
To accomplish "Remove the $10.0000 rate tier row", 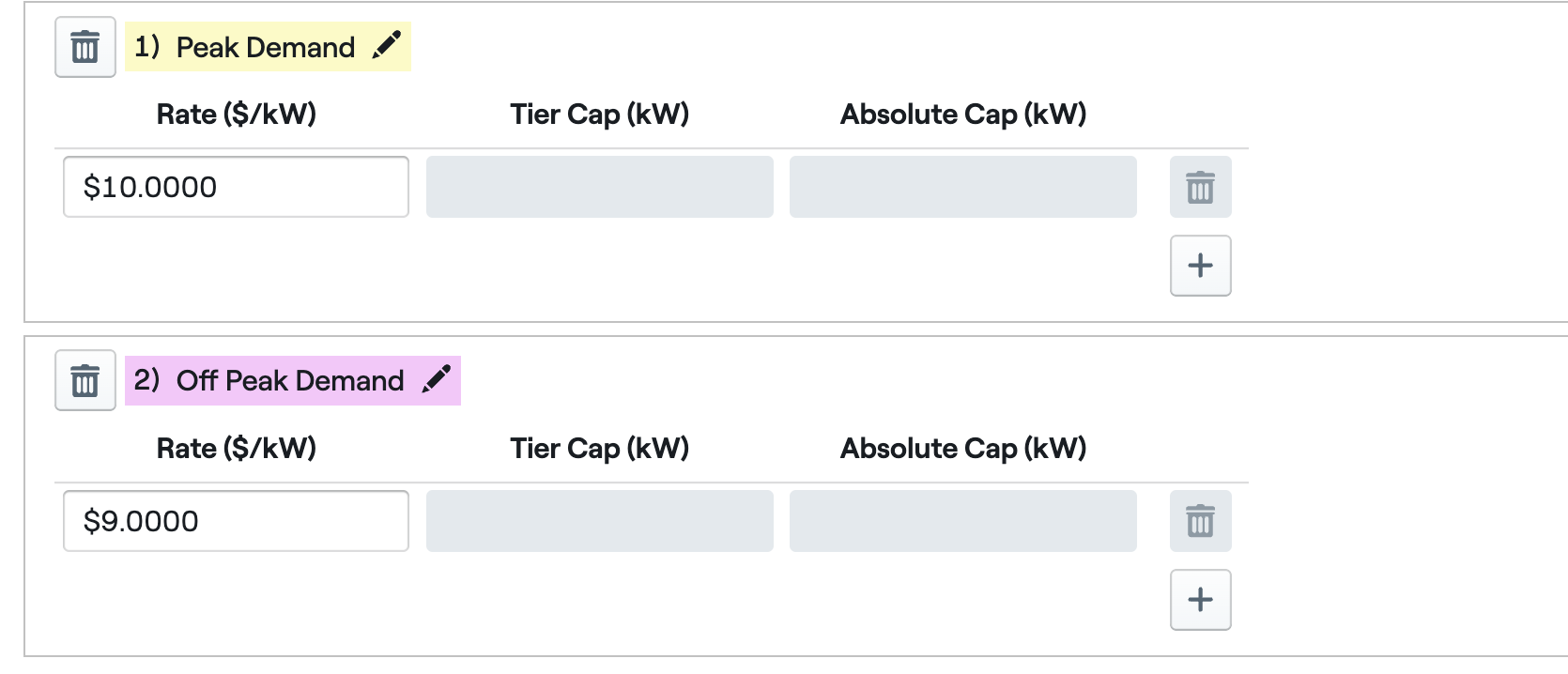I will 1200,187.
